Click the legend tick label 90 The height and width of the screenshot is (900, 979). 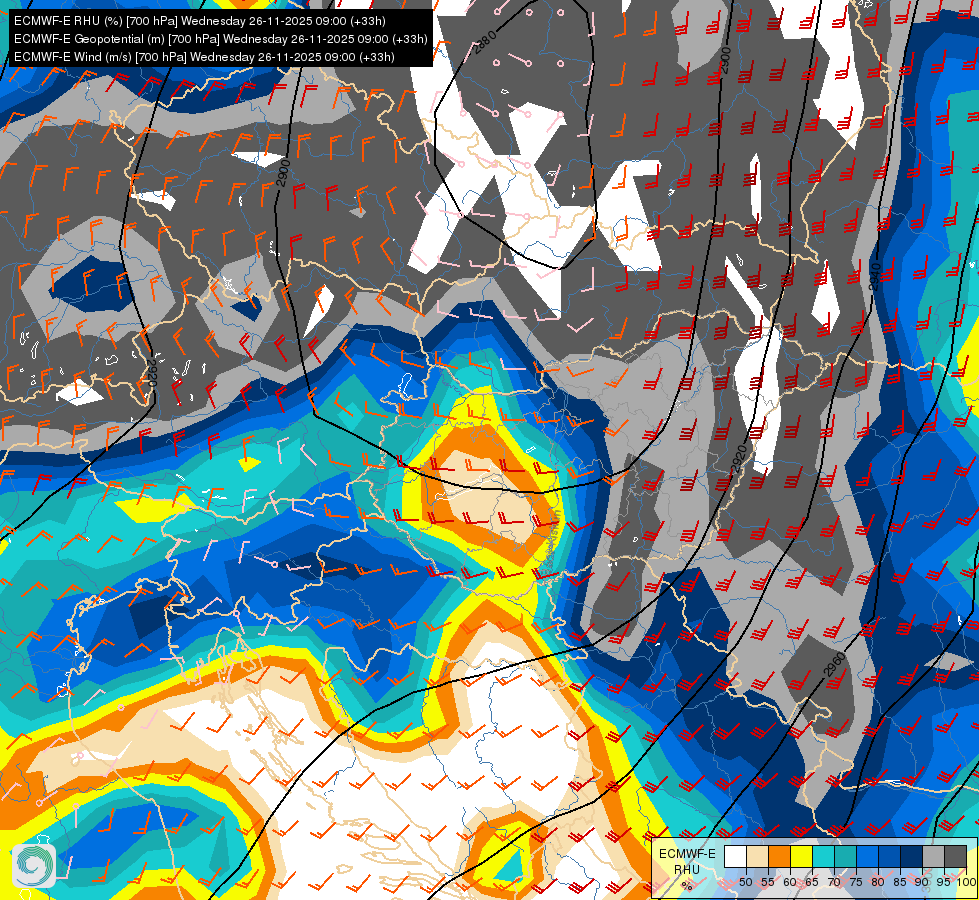[922, 882]
